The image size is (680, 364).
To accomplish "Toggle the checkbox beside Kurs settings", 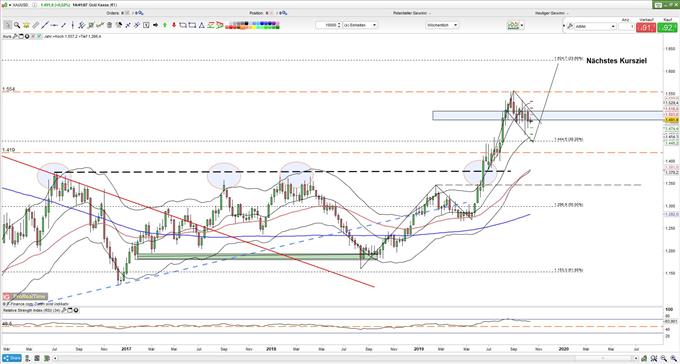I will [39, 36].
